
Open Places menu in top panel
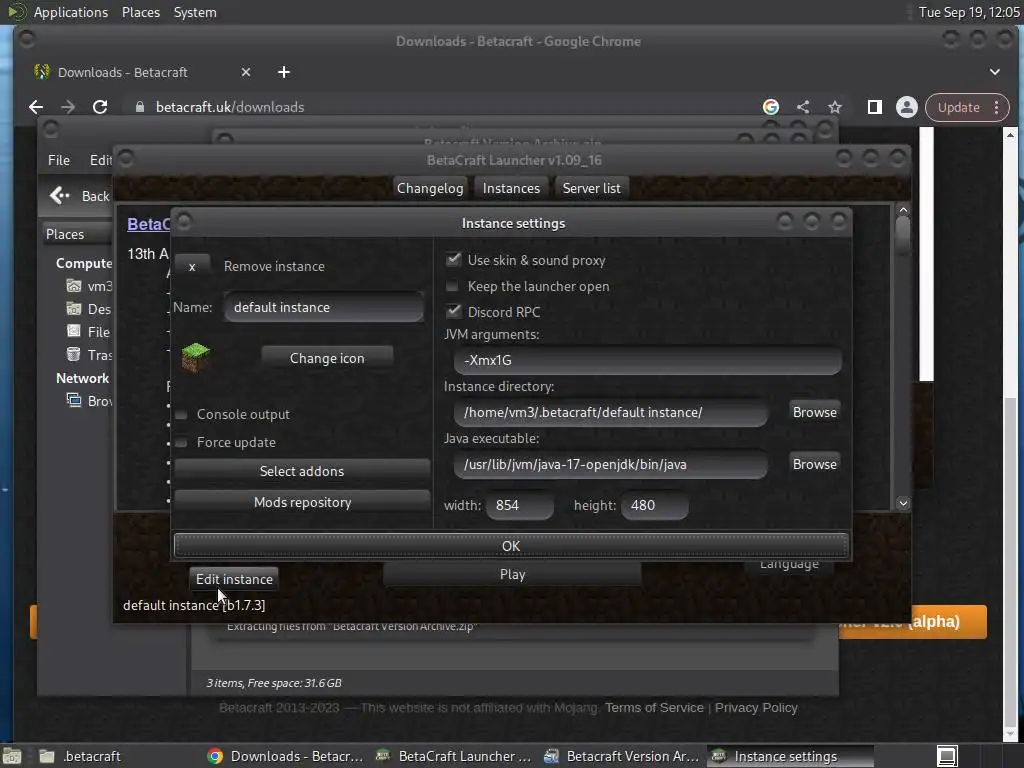coord(141,12)
